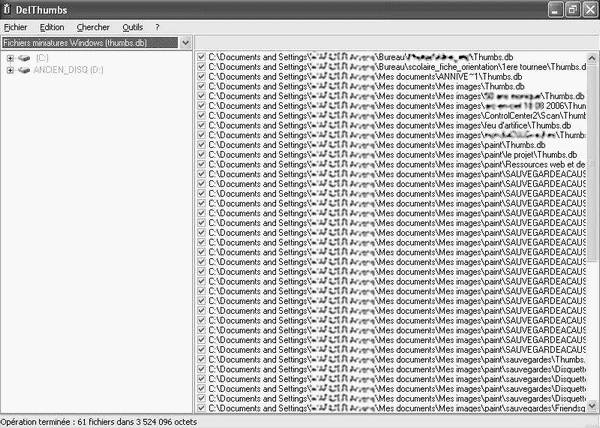The width and height of the screenshot is (600, 428).
Task: Select the paint\le projet\Thumbs.db path text
Action: [393, 155]
